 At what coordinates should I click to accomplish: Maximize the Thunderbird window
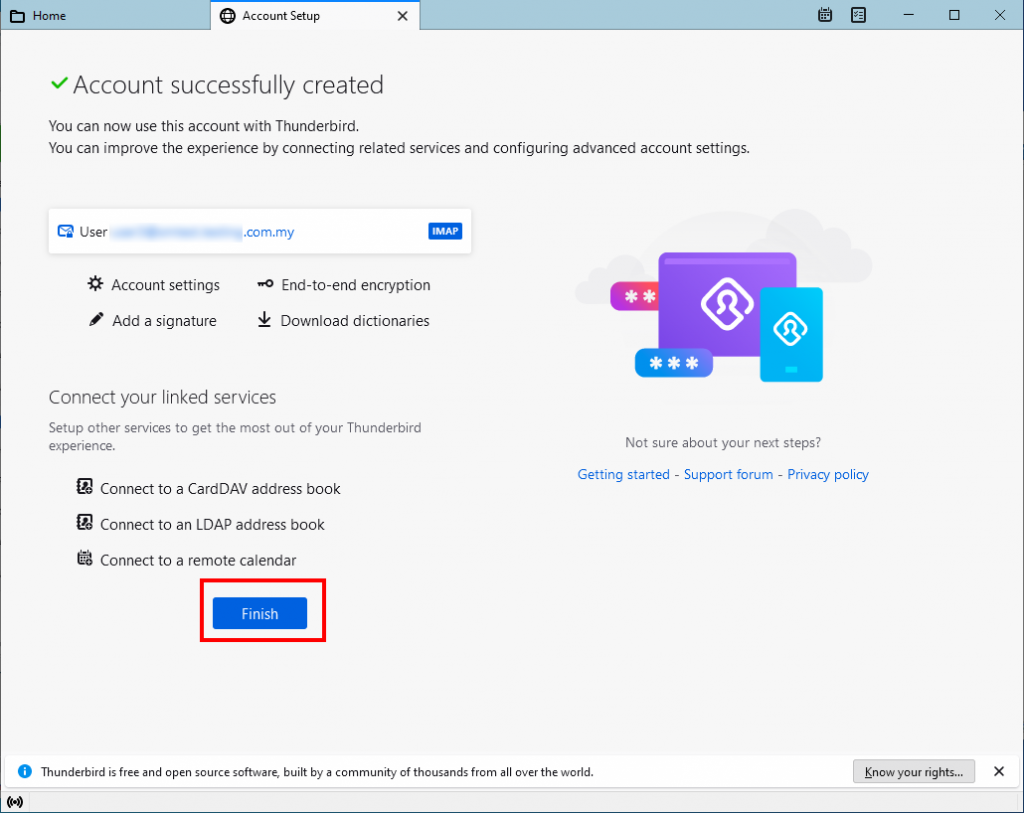pos(954,15)
